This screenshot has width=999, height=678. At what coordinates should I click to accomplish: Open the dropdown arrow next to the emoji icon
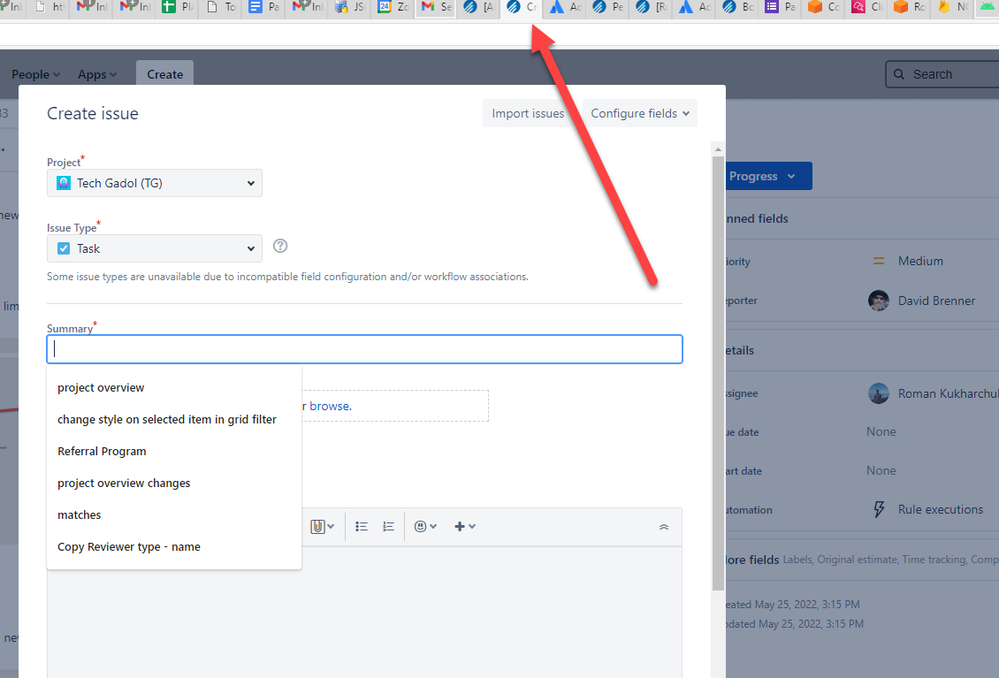coord(433,526)
